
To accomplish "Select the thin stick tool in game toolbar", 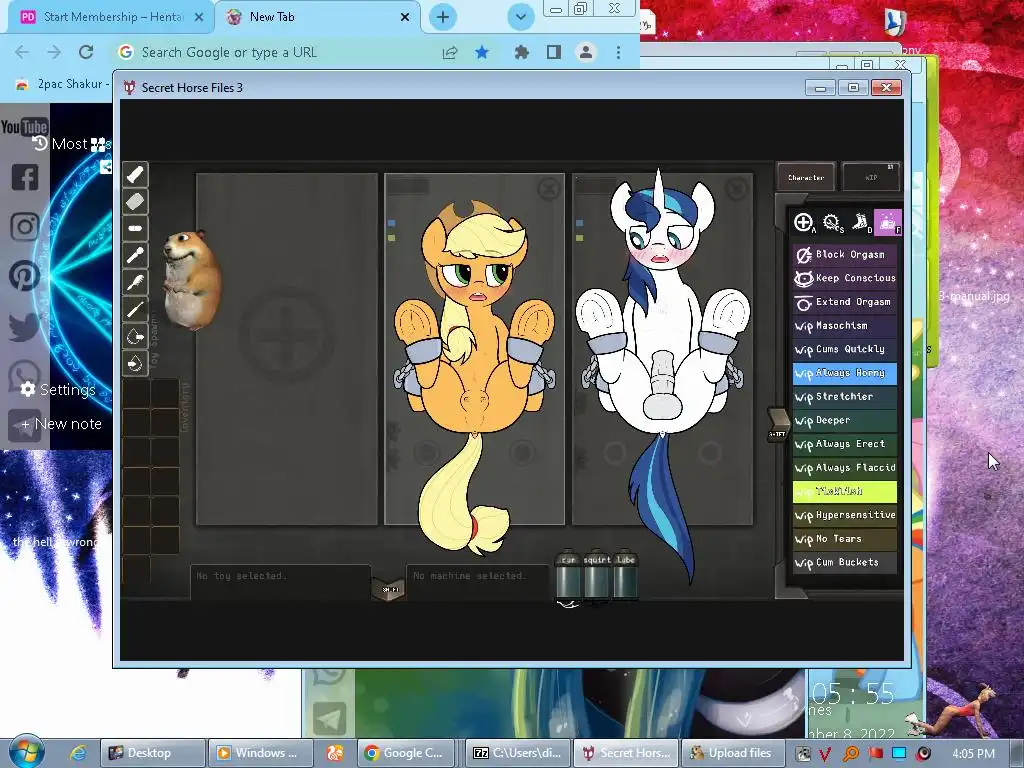I will (x=135, y=309).
